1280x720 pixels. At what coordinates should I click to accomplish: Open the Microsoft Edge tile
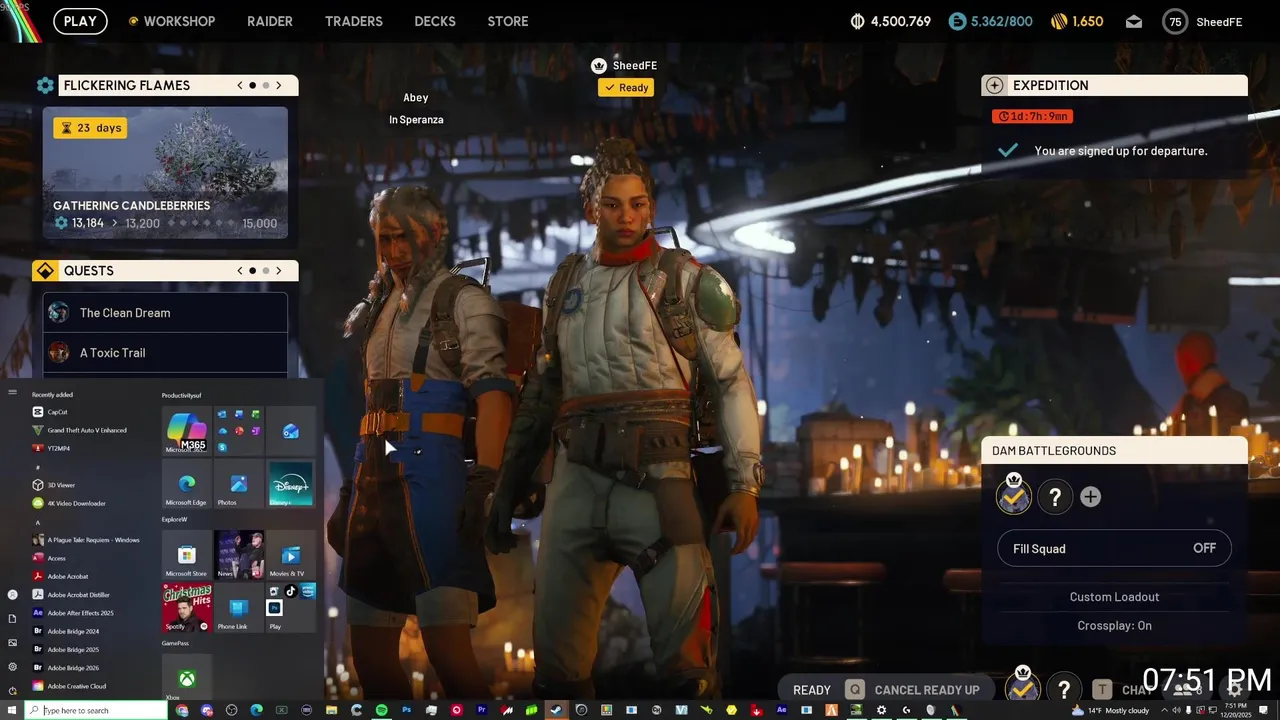[x=186, y=484]
